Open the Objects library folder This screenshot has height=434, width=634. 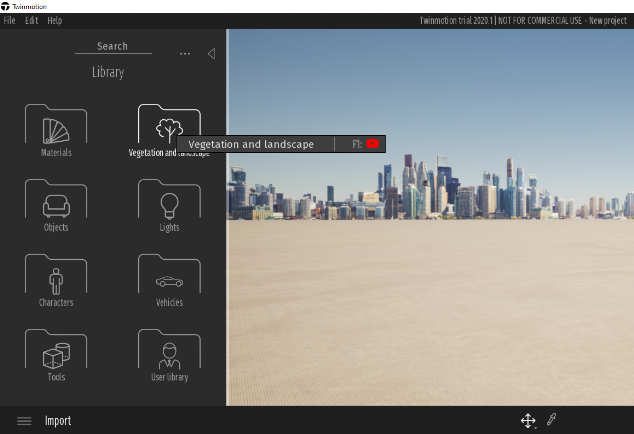coord(56,205)
